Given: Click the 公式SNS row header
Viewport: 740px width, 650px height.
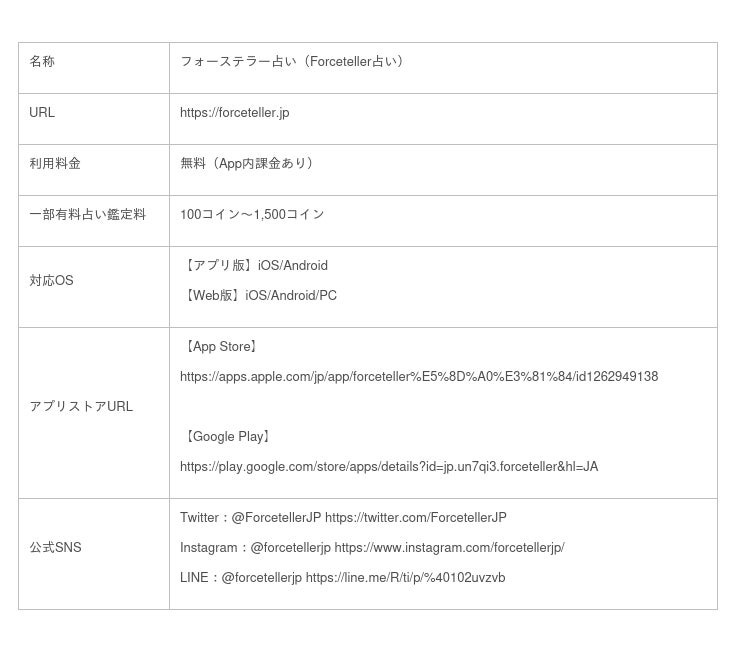Looking at the screenshot, I should [x=55, y=548].
